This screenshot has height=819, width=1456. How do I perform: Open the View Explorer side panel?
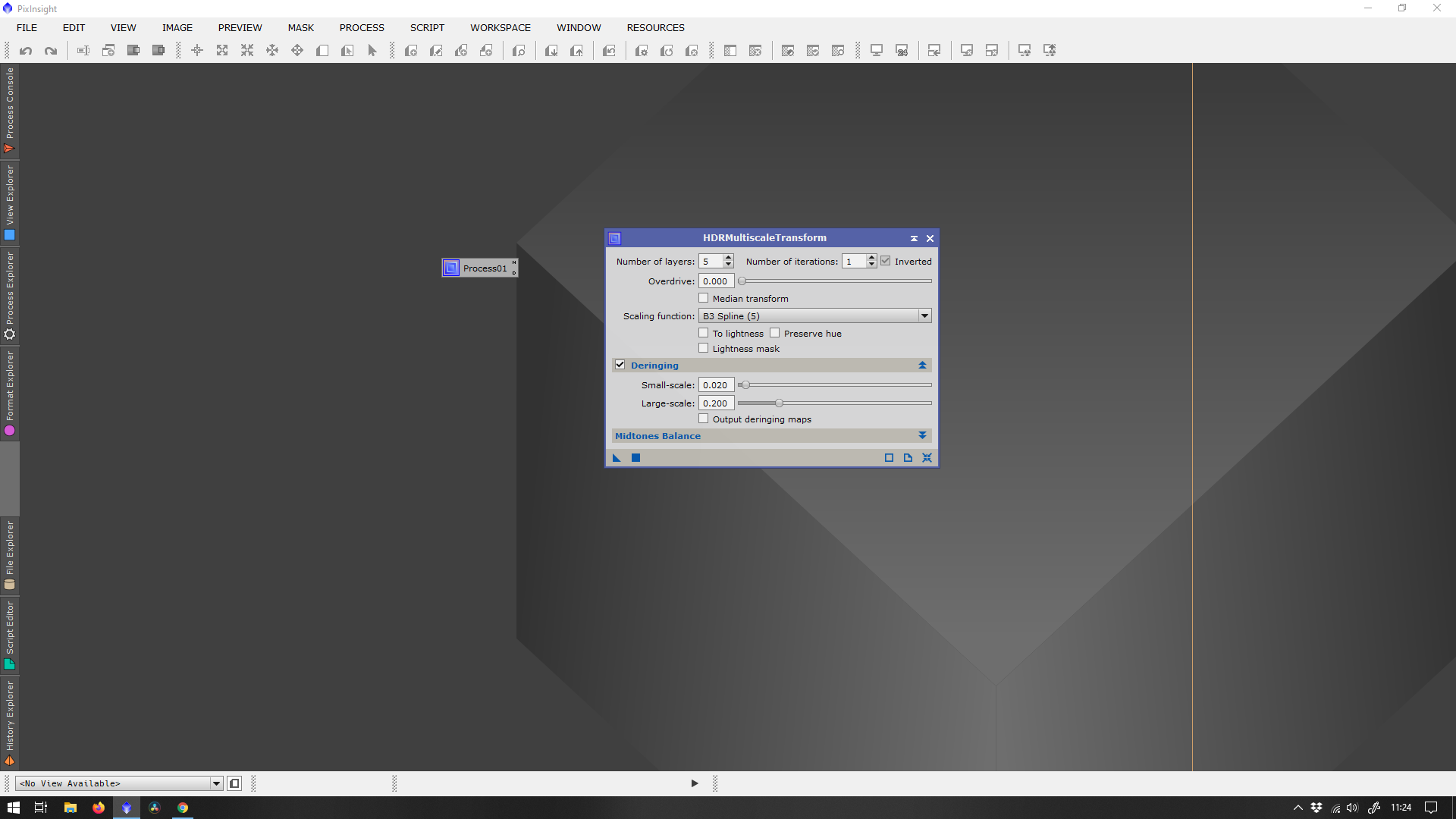click(10, 202)
